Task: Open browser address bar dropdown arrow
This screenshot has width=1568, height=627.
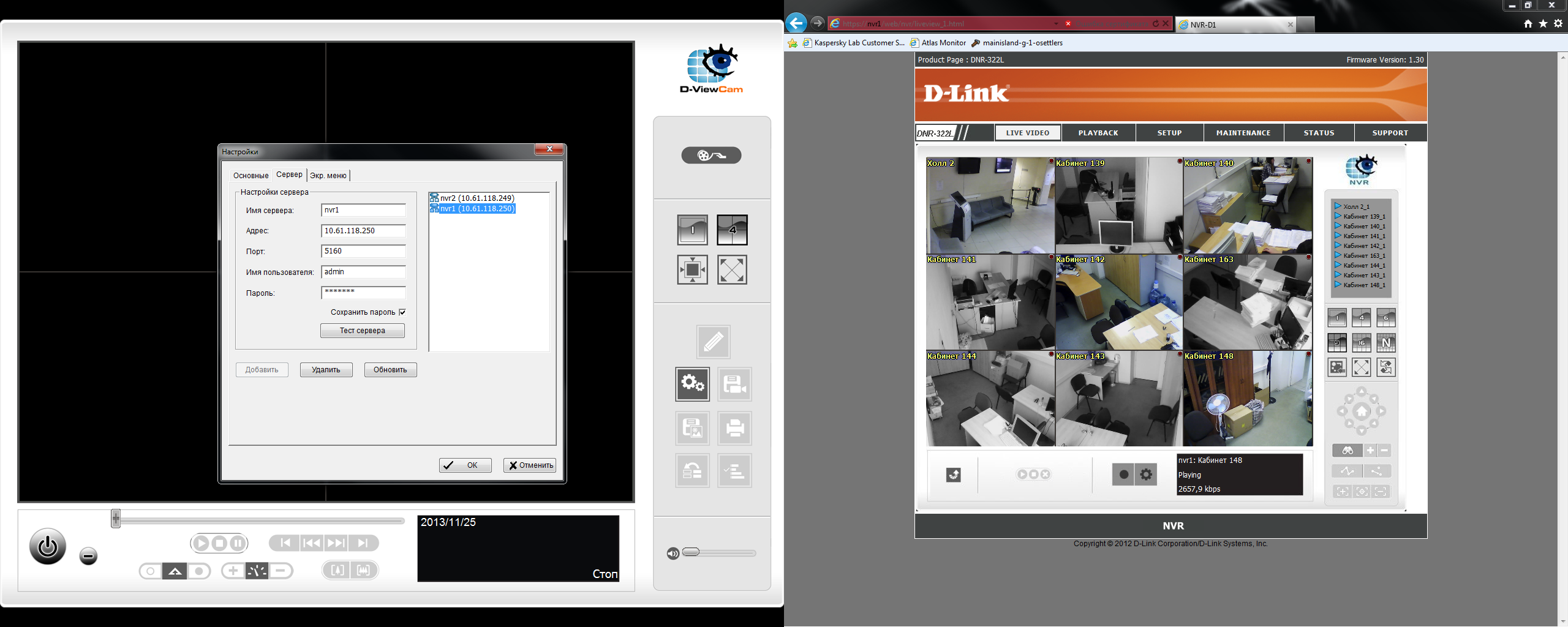Action: pyautogui.click(x=1056, y=24)
